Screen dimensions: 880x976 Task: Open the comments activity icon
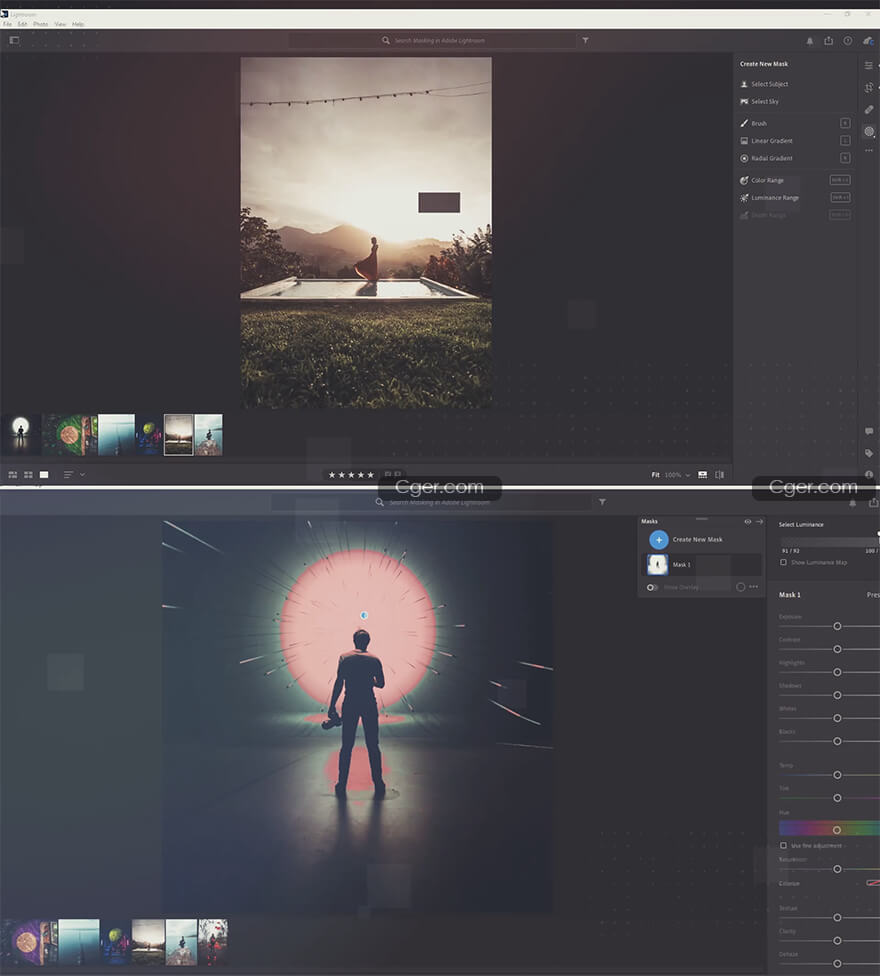point(869,431)
